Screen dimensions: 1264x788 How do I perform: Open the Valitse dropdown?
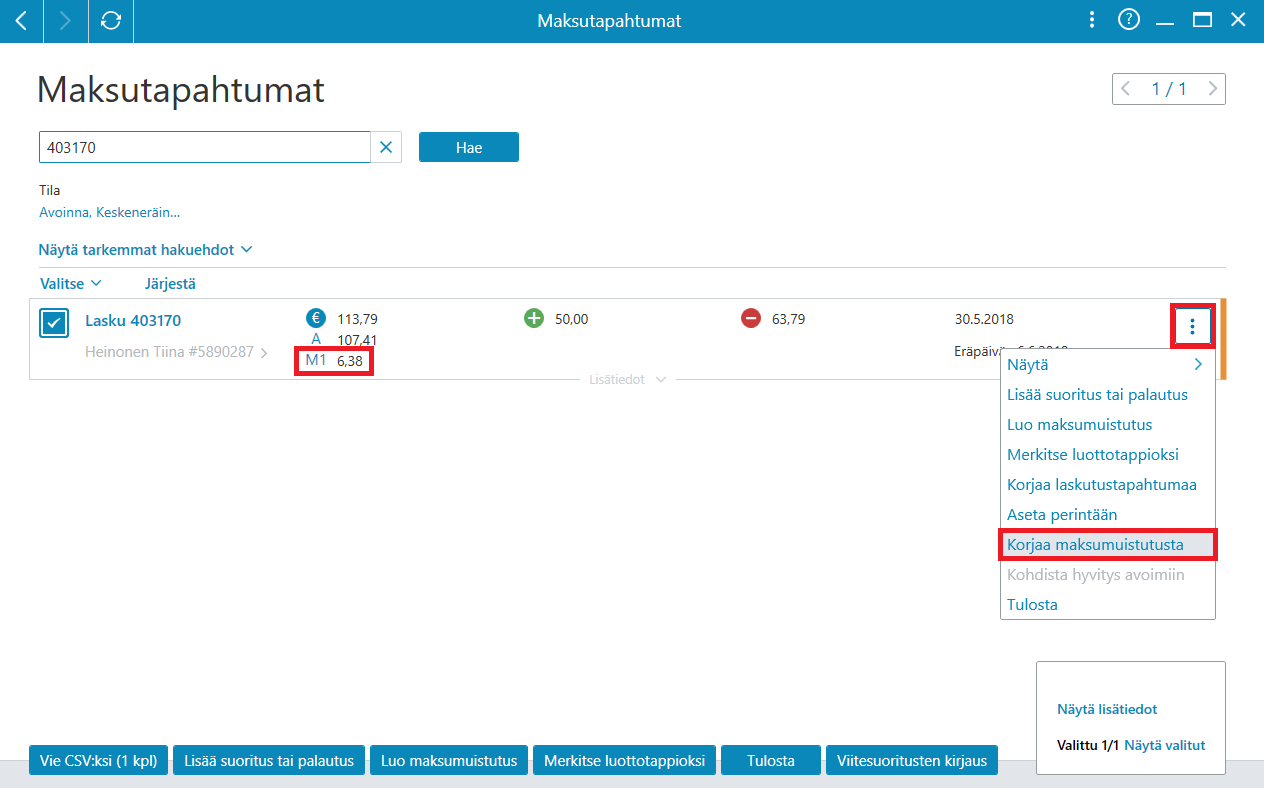click(x=71, y=284)
